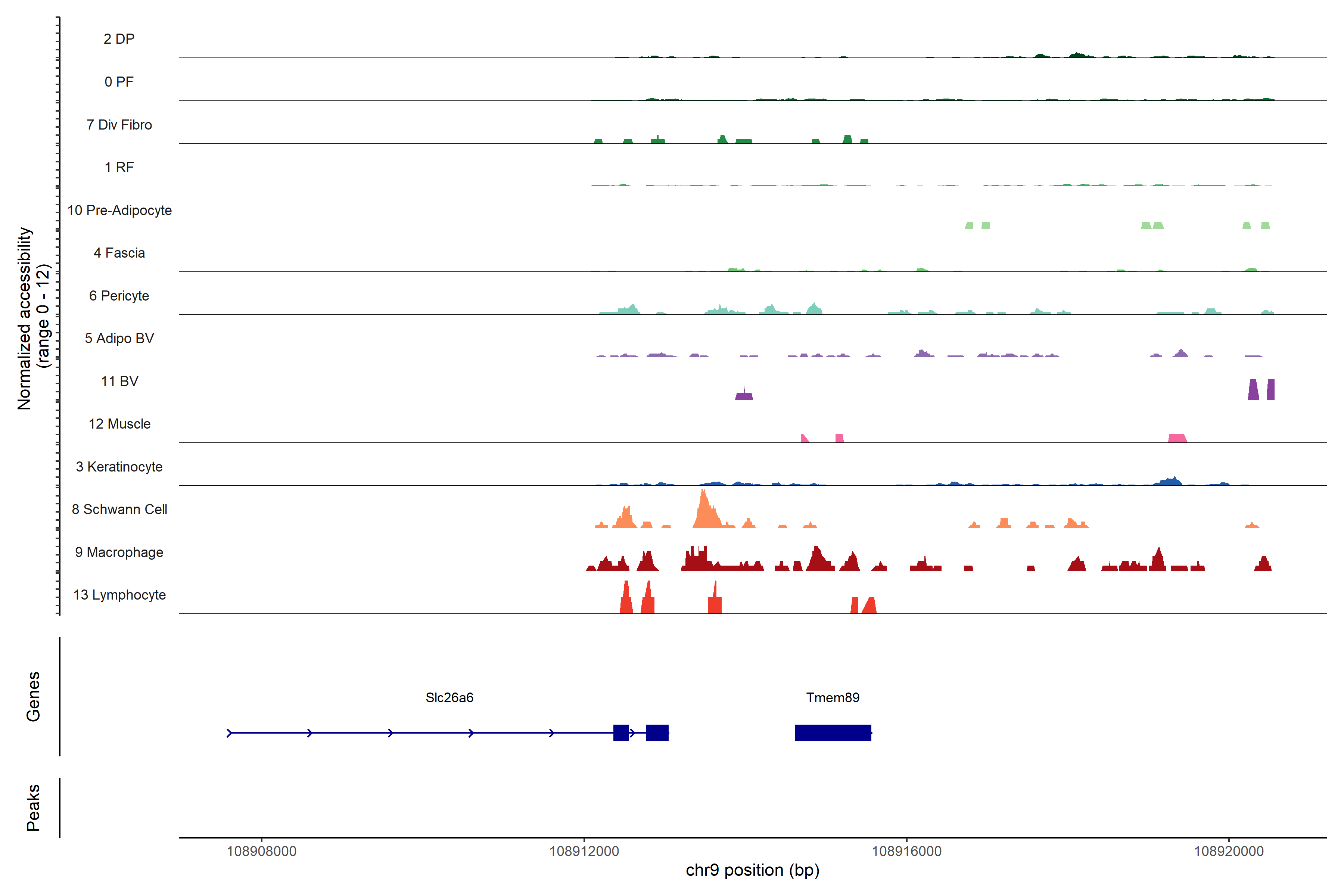Viewport: 1344px width, 896px height.
Task: Click the 9 Macrophage track label
Action: click(x=119, y=552)
